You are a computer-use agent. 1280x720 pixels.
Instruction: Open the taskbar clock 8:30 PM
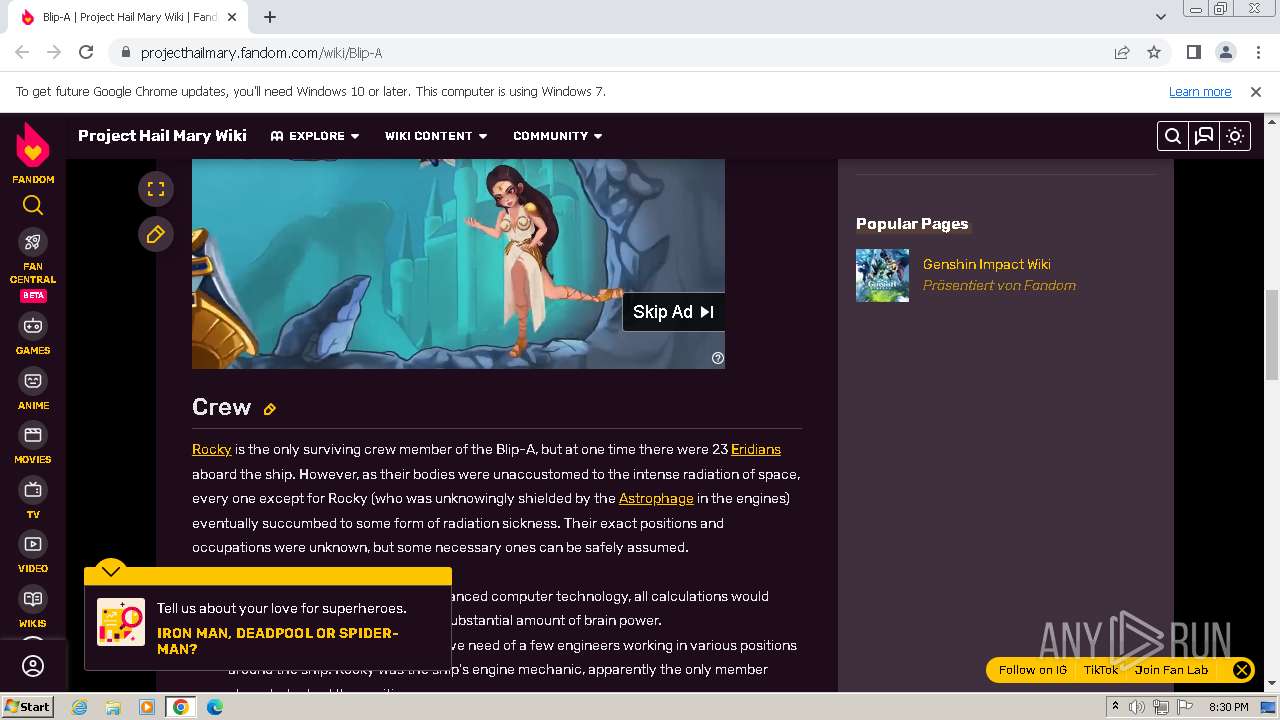[1229, 707]
